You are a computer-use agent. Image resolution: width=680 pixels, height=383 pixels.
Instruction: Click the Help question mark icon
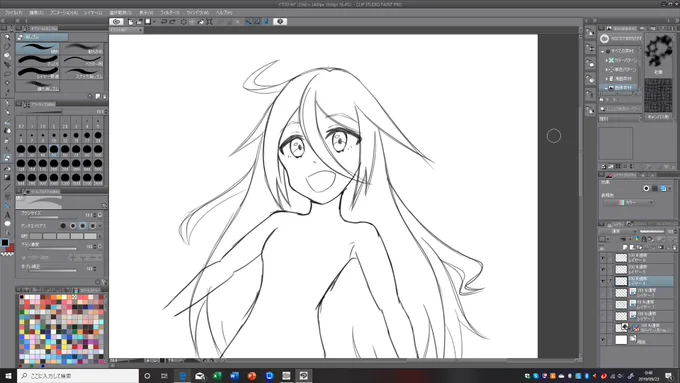point(280,22)
